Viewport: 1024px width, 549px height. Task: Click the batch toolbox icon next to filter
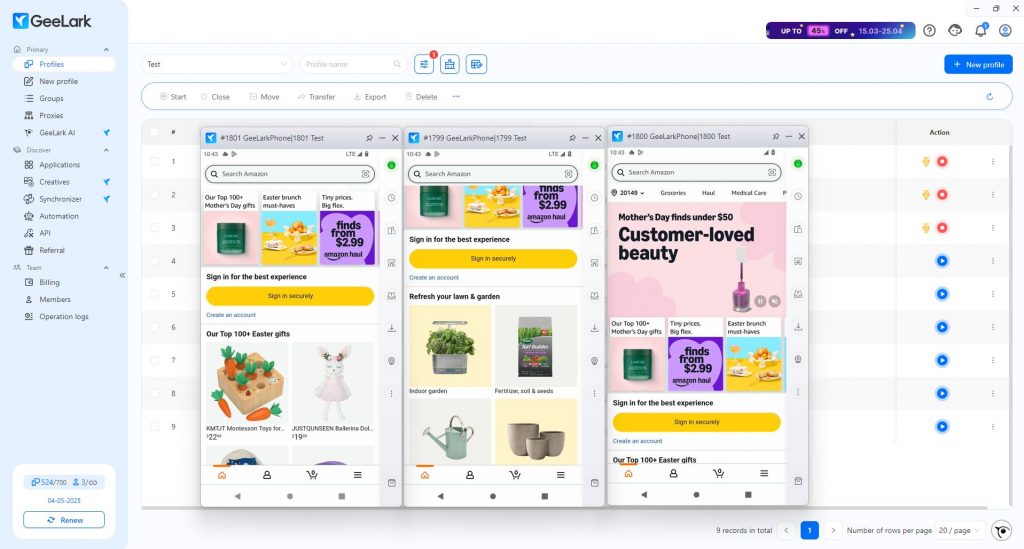point(450,64)
